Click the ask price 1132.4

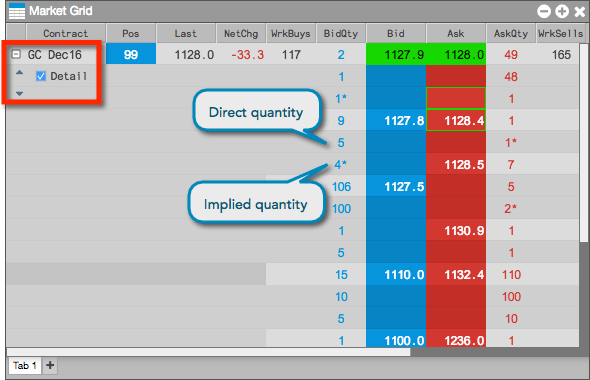(x=456, y=274)
